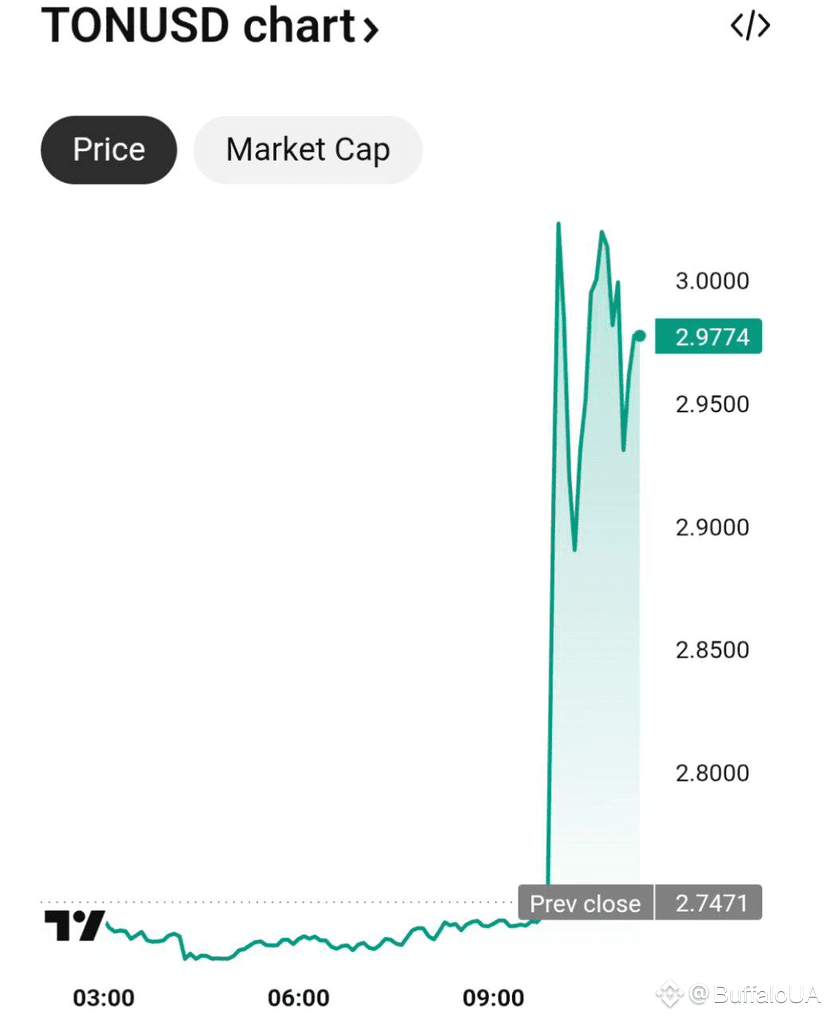Image resolution: width=829 pixels, height=1019 pixels.
Task: Switch to the Market Cap tab
Action: pyautogui.click(x=308, y=150)
